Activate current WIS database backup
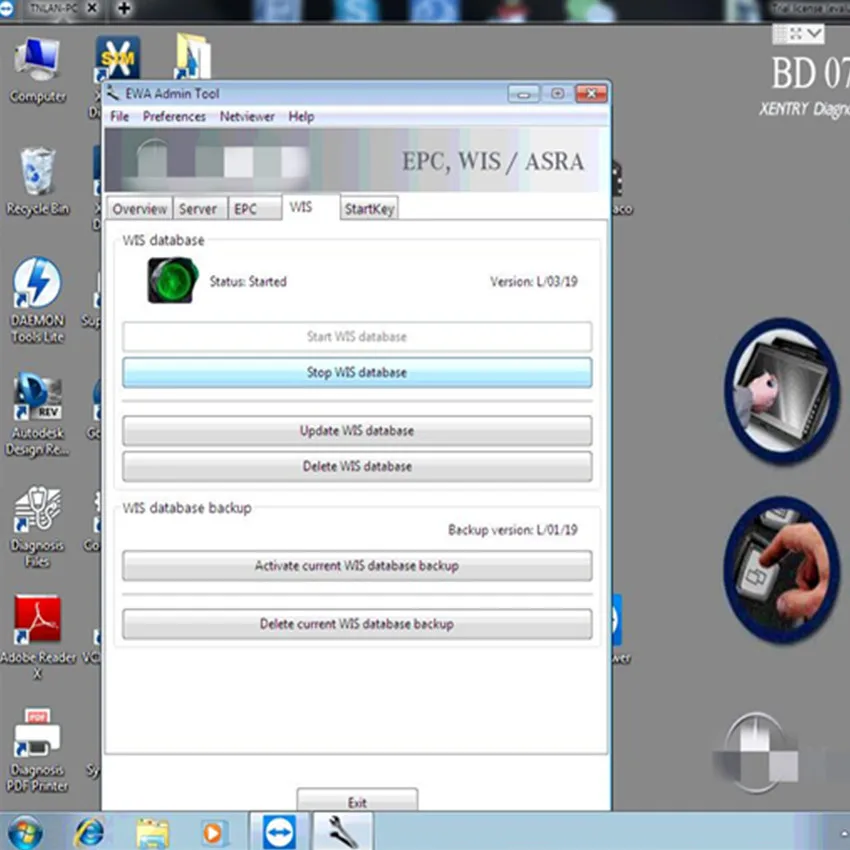Viewport: 850px width, 850px height. point(357,566)
